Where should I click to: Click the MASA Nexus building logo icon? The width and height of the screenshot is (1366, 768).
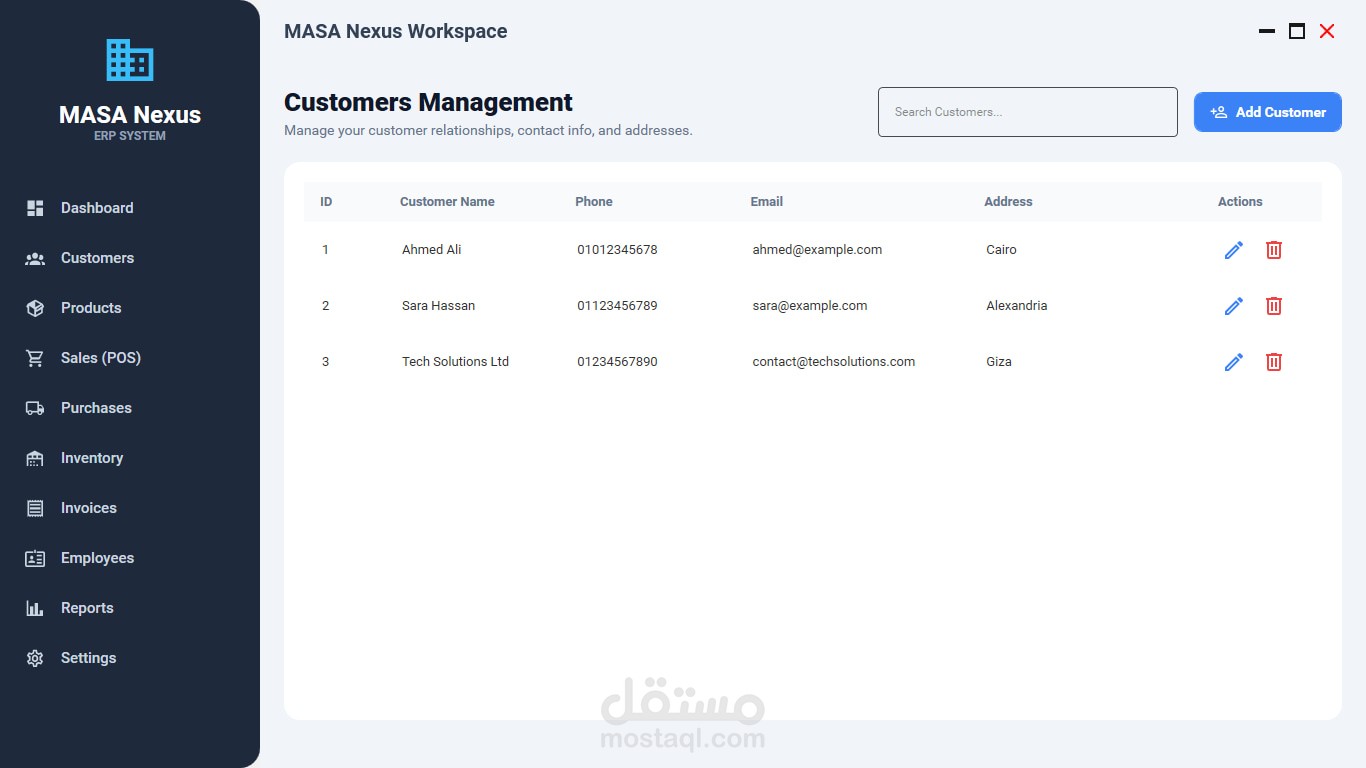point(130,60)
